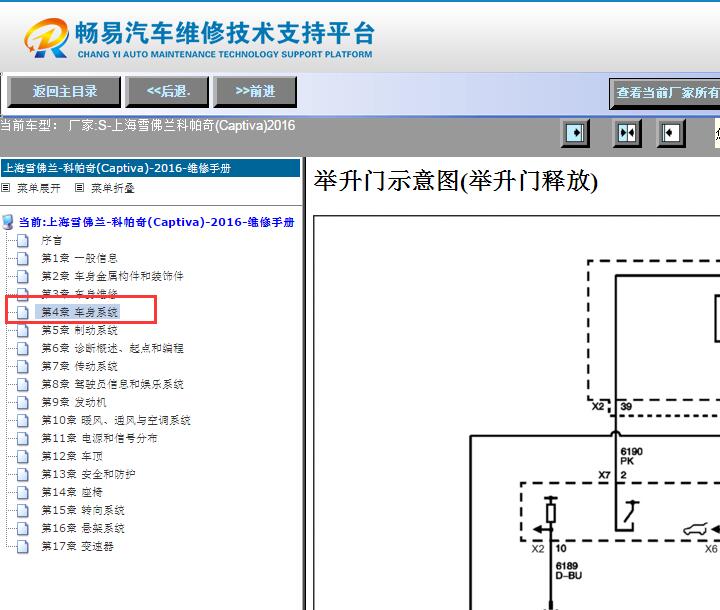Click the 返回主目录 button
Image resolution: width=720 pixels, height=610 pixels.
point(64,91)
